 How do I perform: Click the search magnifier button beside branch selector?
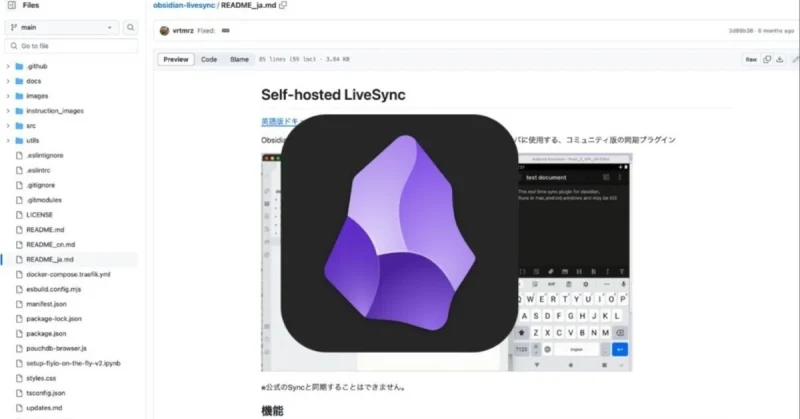131,28
